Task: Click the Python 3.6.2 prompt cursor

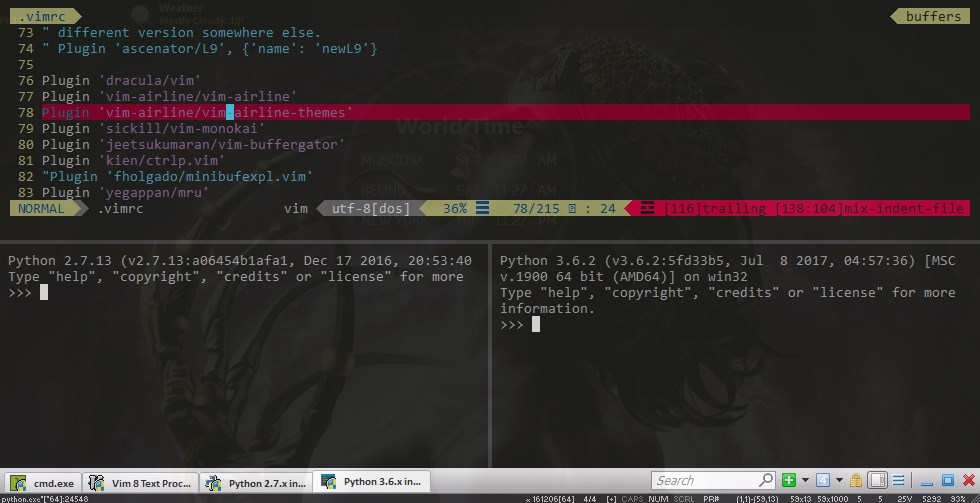Action: click(x=536, y=324)
